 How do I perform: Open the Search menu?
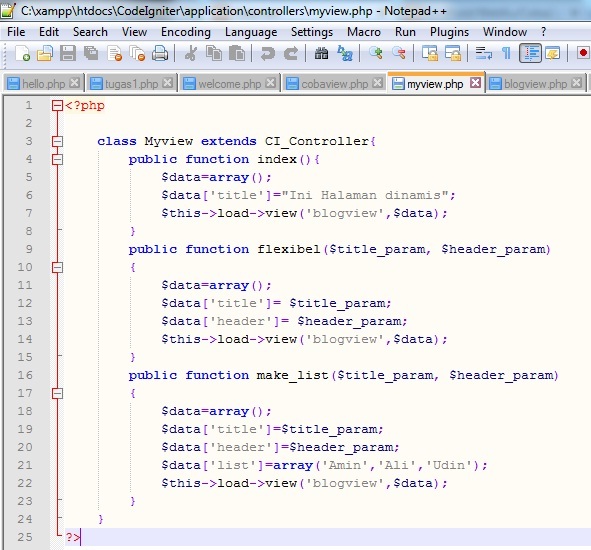tap(90, 32)
